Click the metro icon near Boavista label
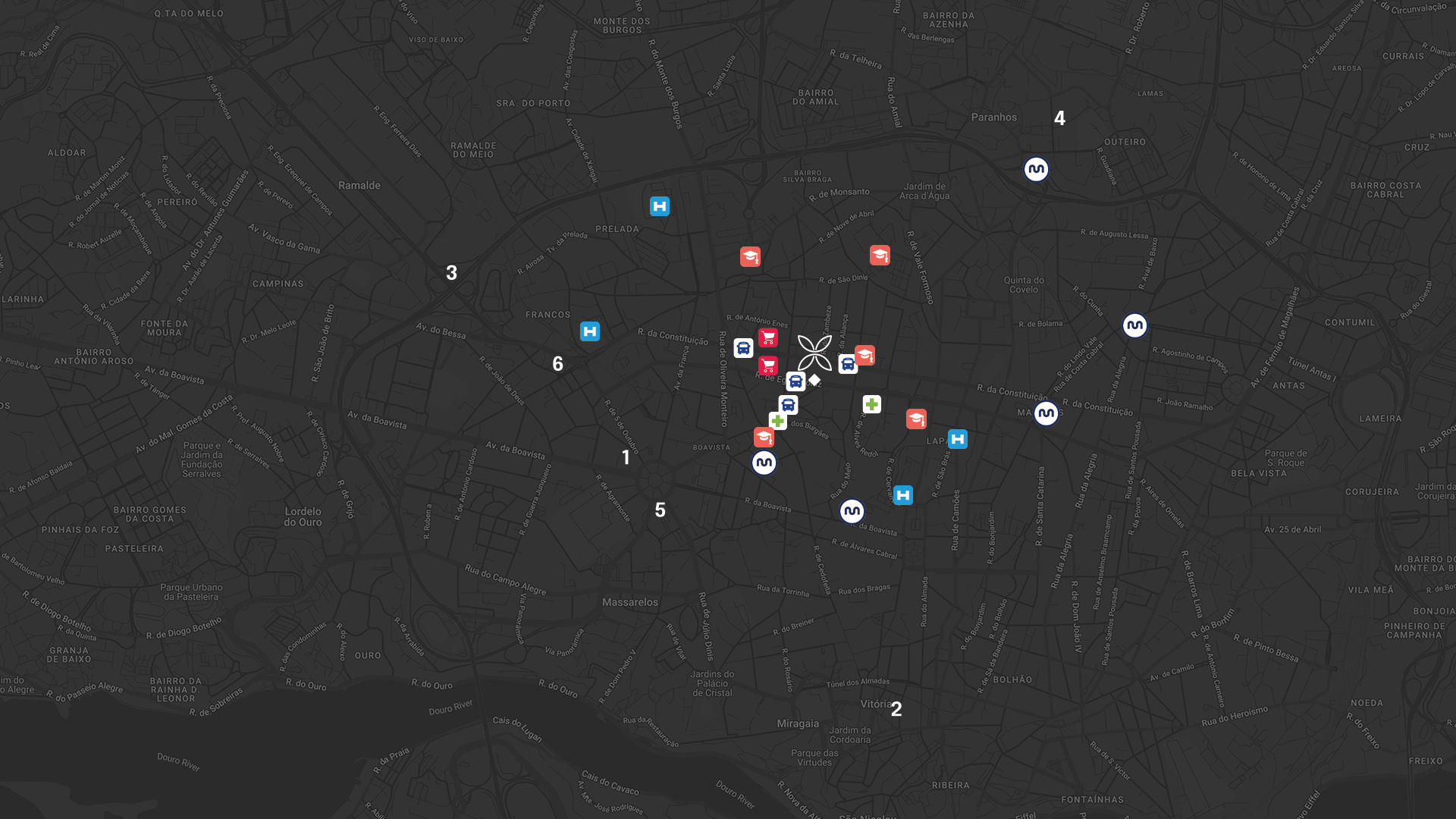Viewport: 1456px width, 819px height. pyautogui.click(x=764, y=463)
